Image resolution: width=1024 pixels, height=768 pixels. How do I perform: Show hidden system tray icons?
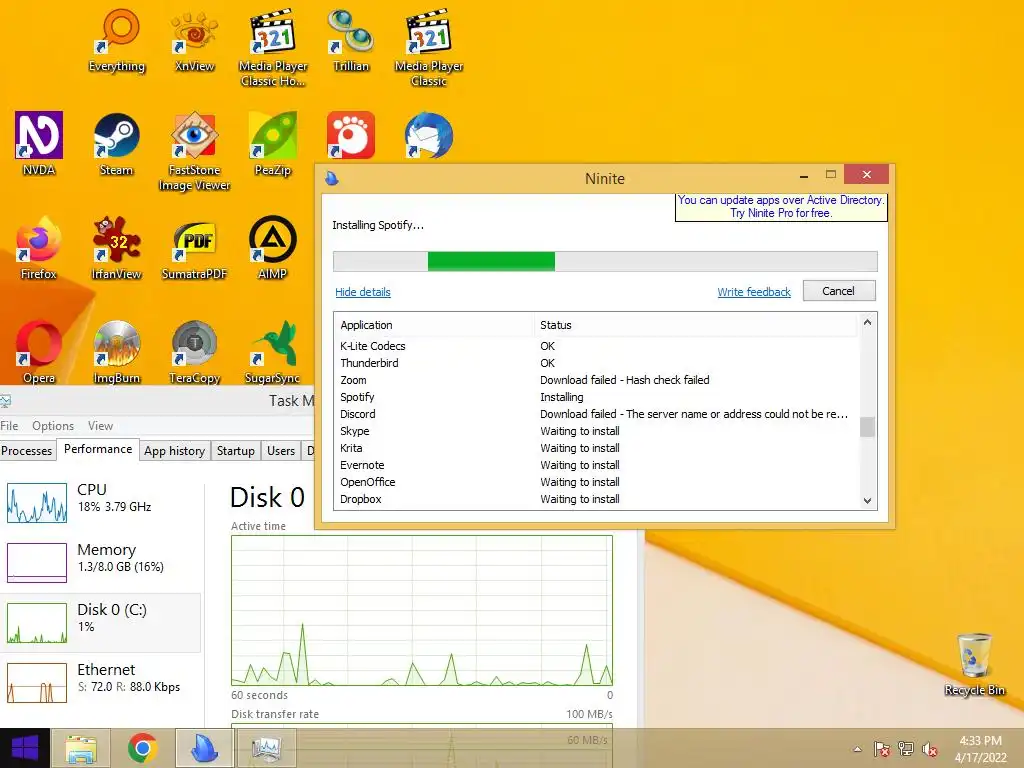(857, 749)
